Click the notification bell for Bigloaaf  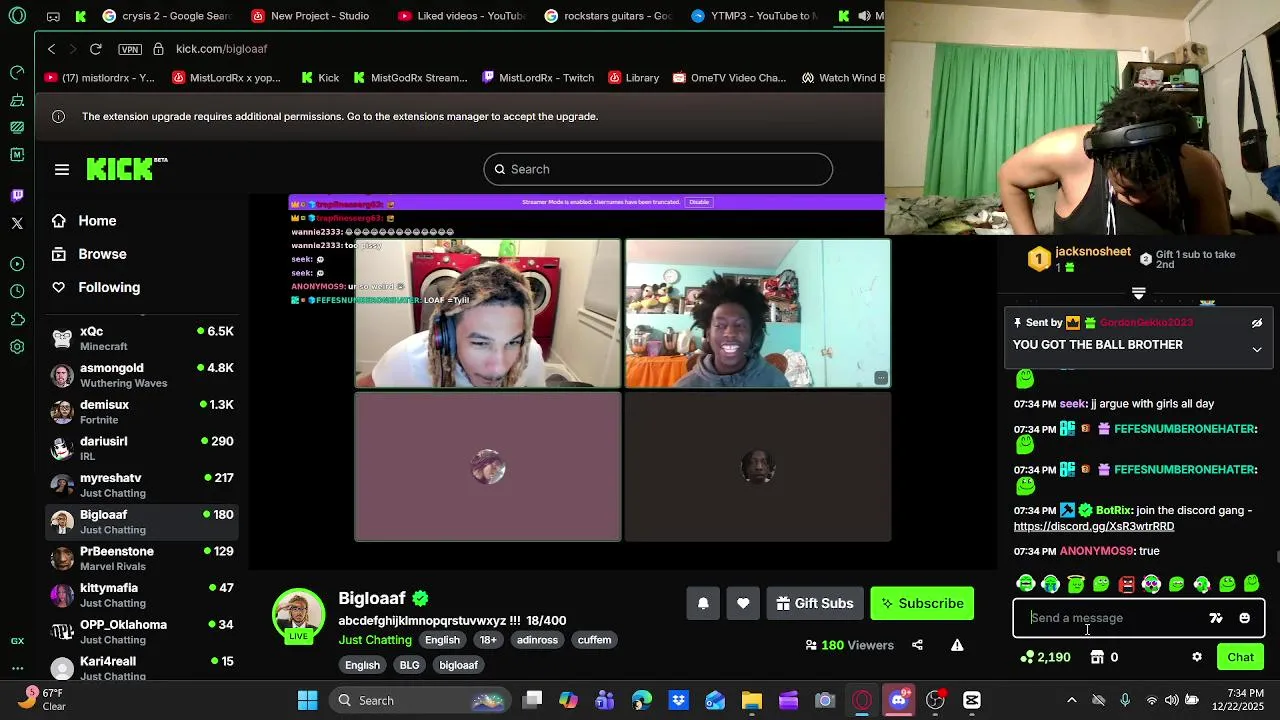[x=703, y=603]
